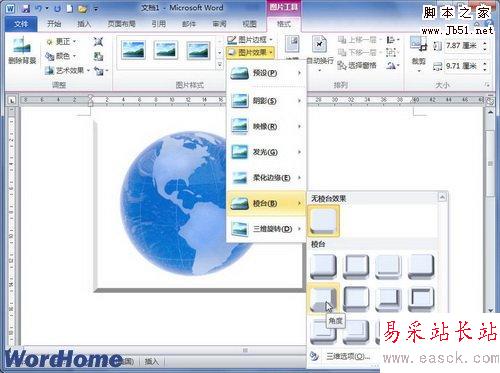The image size is (500, 373).
Task: Select the third picture style thumbnail
Action: pos(198,50)
